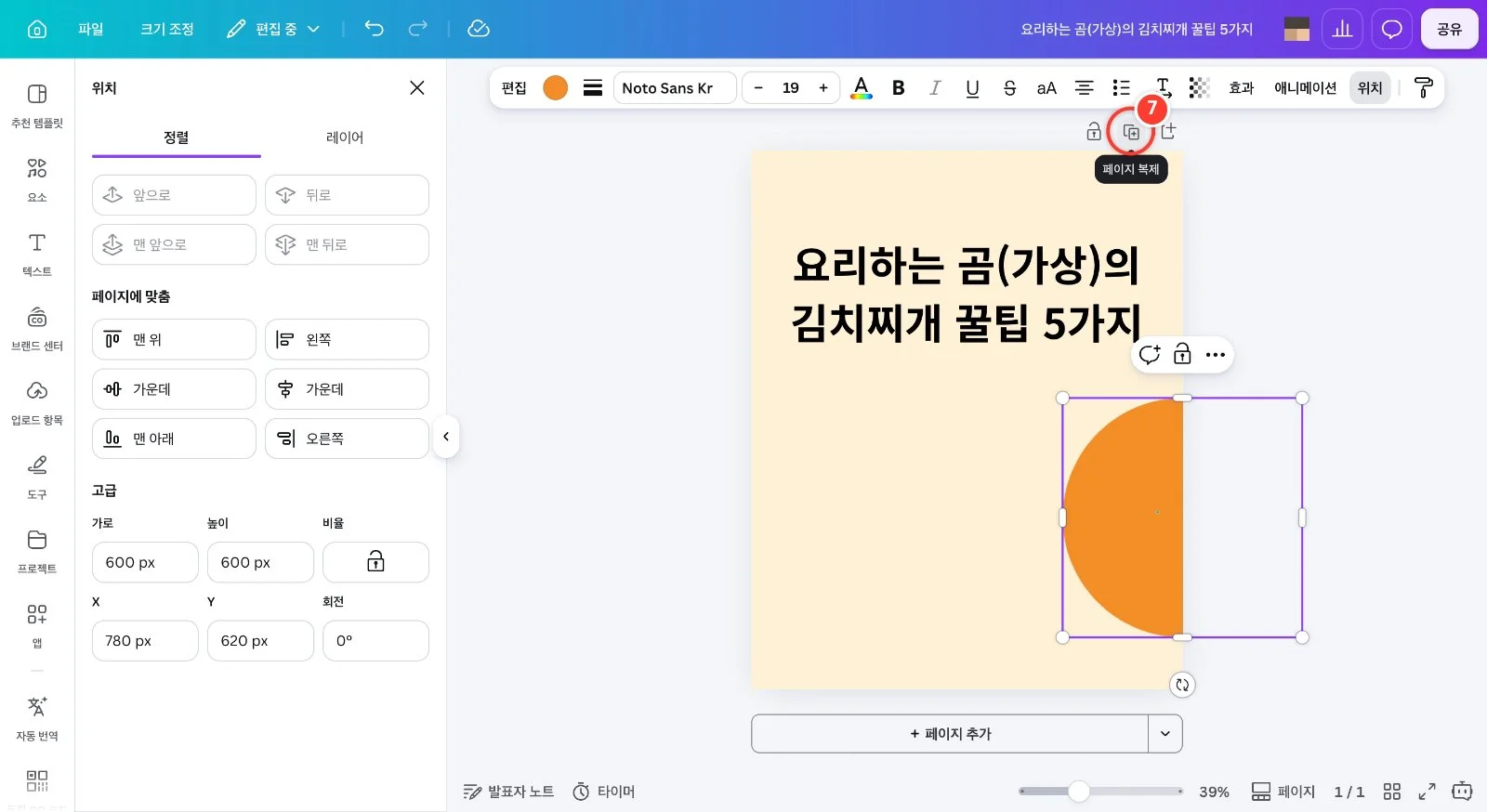Close the 위치 panel
The width and height of the screenshot is (1487, 812).
(x=417, y=87)
